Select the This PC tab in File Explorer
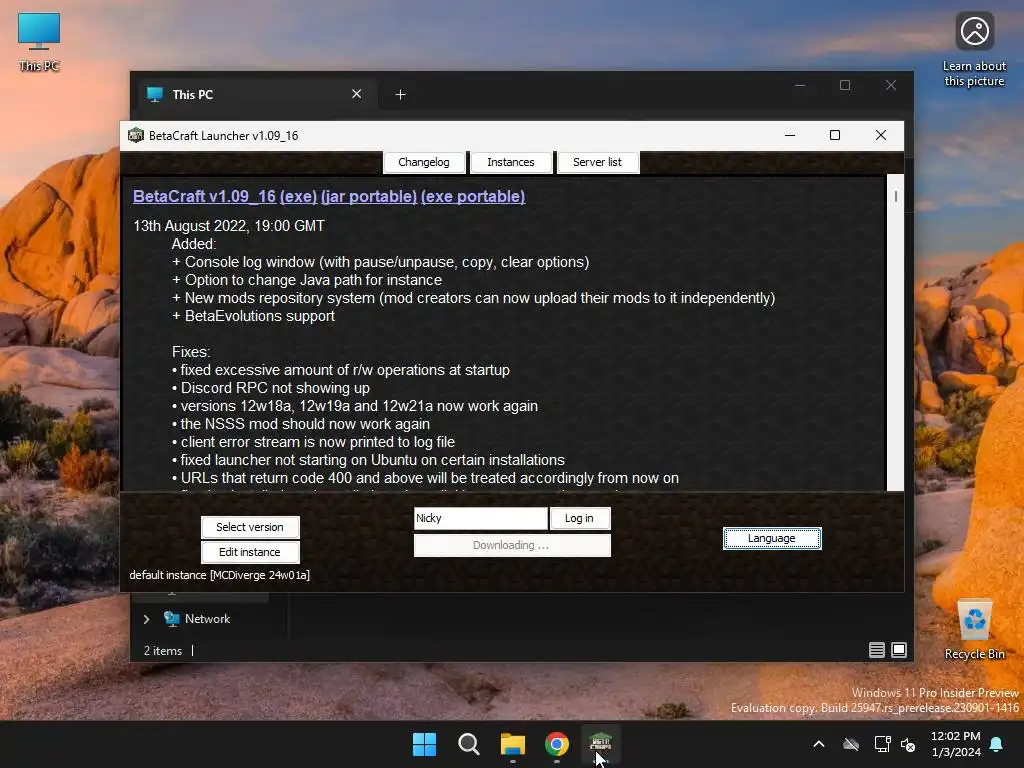Image resolution: width=1024 pixels, height=768 pixels. (255, 95)
